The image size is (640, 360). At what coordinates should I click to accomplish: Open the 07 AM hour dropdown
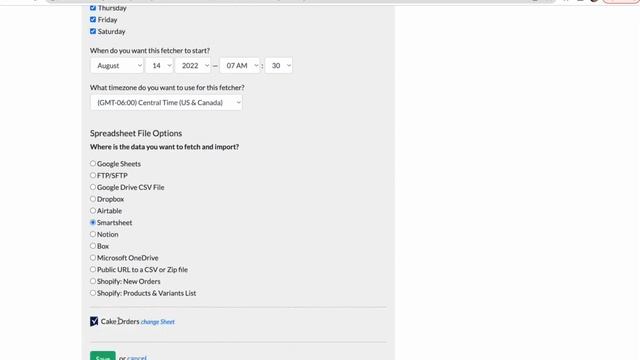[240, 66]
